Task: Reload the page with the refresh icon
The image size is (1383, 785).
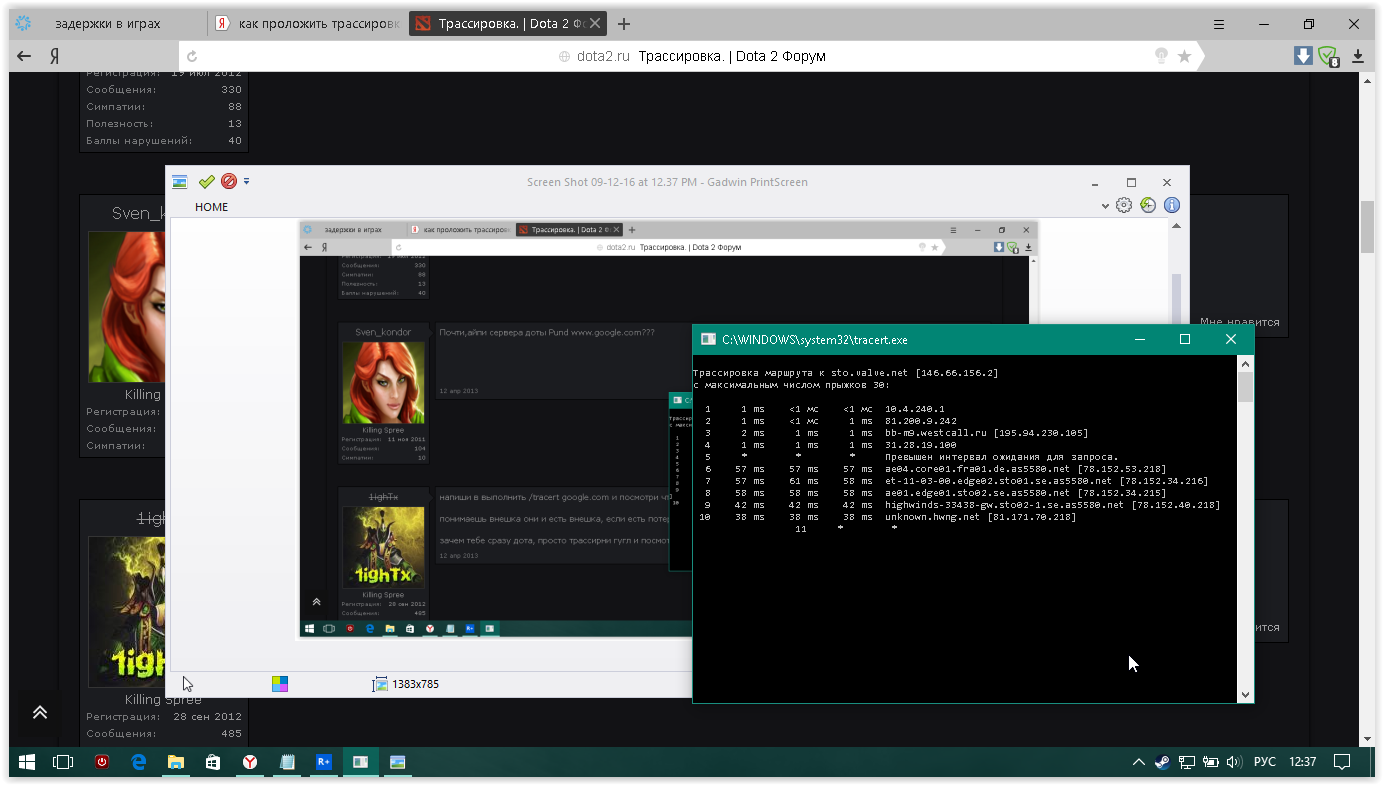Action: [x=192, y=57]
